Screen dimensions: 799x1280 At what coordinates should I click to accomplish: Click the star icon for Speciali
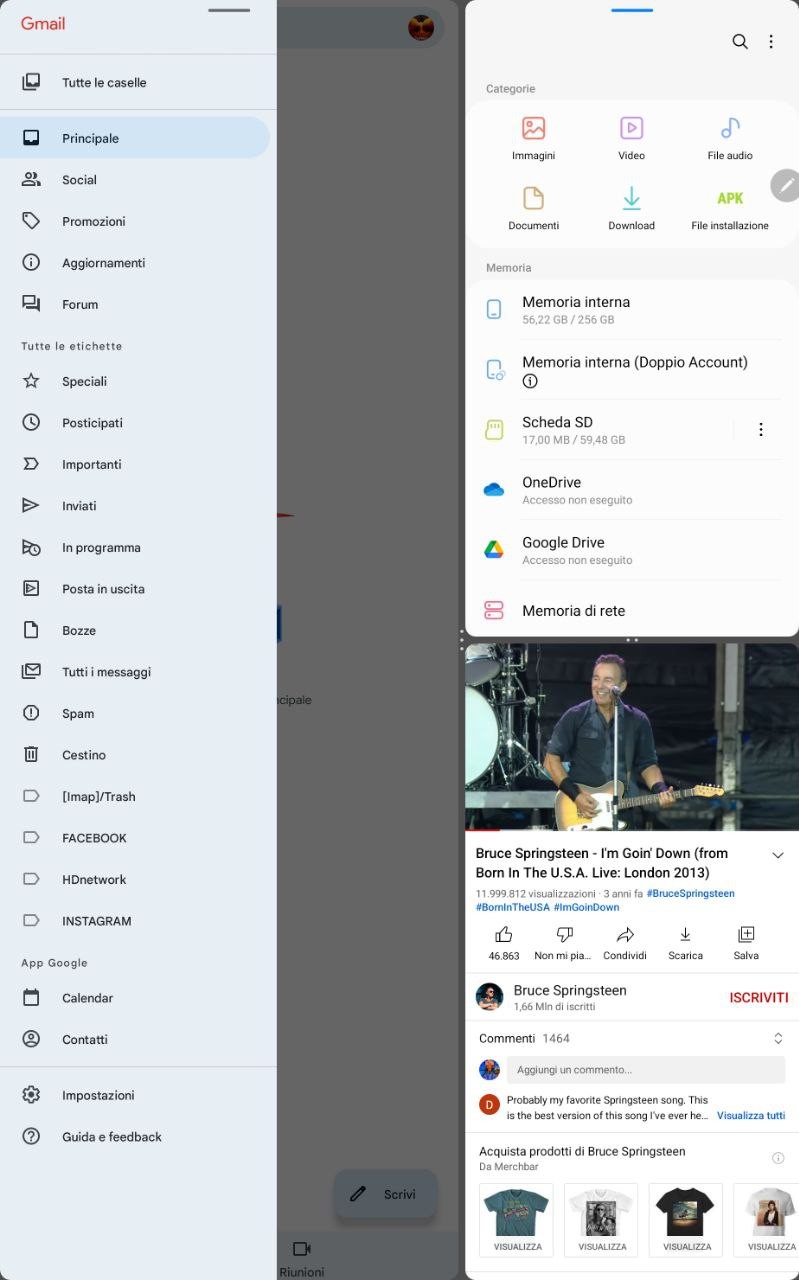click(31, 381)
